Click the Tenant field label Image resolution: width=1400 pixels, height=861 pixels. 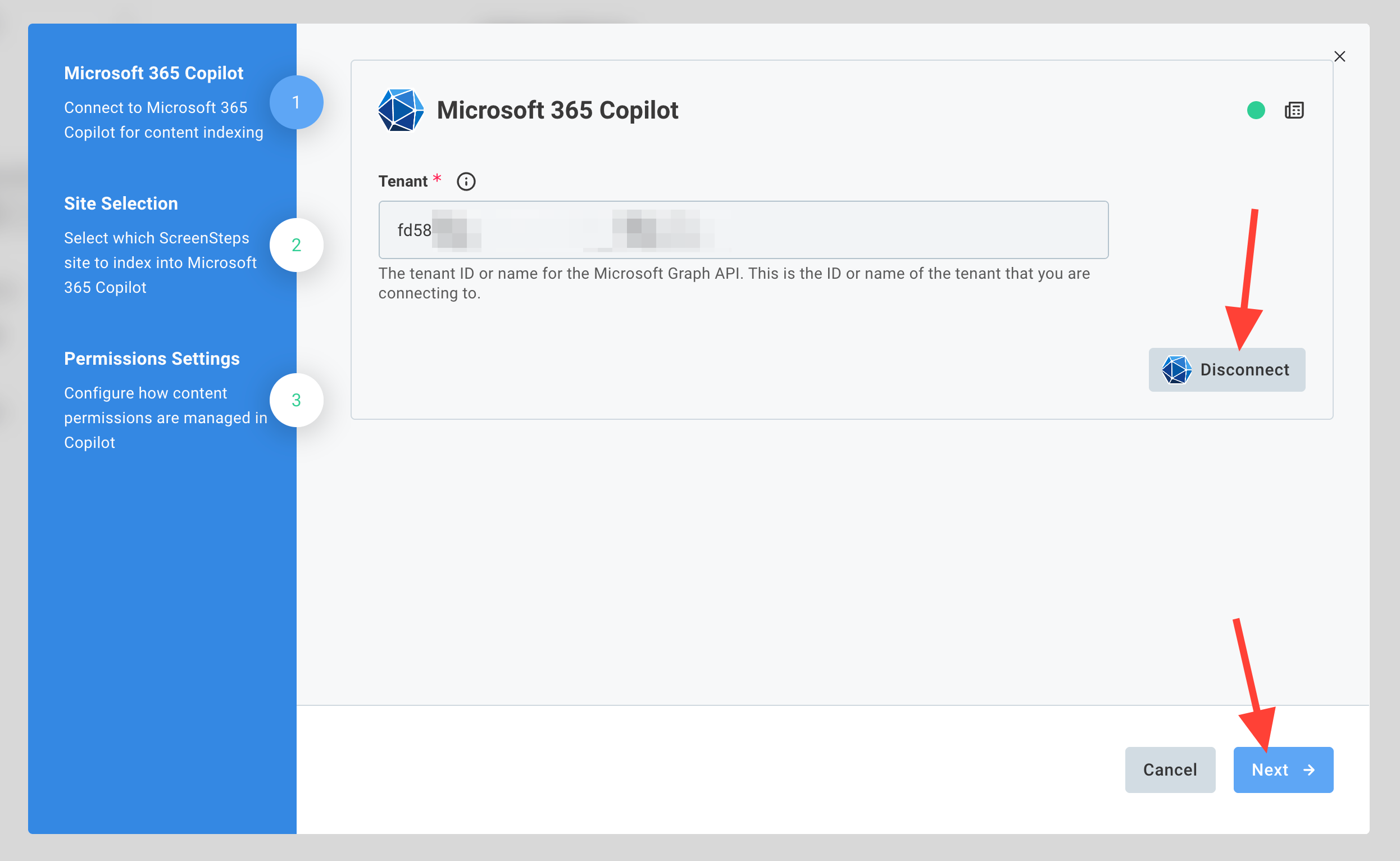(402, 182)
